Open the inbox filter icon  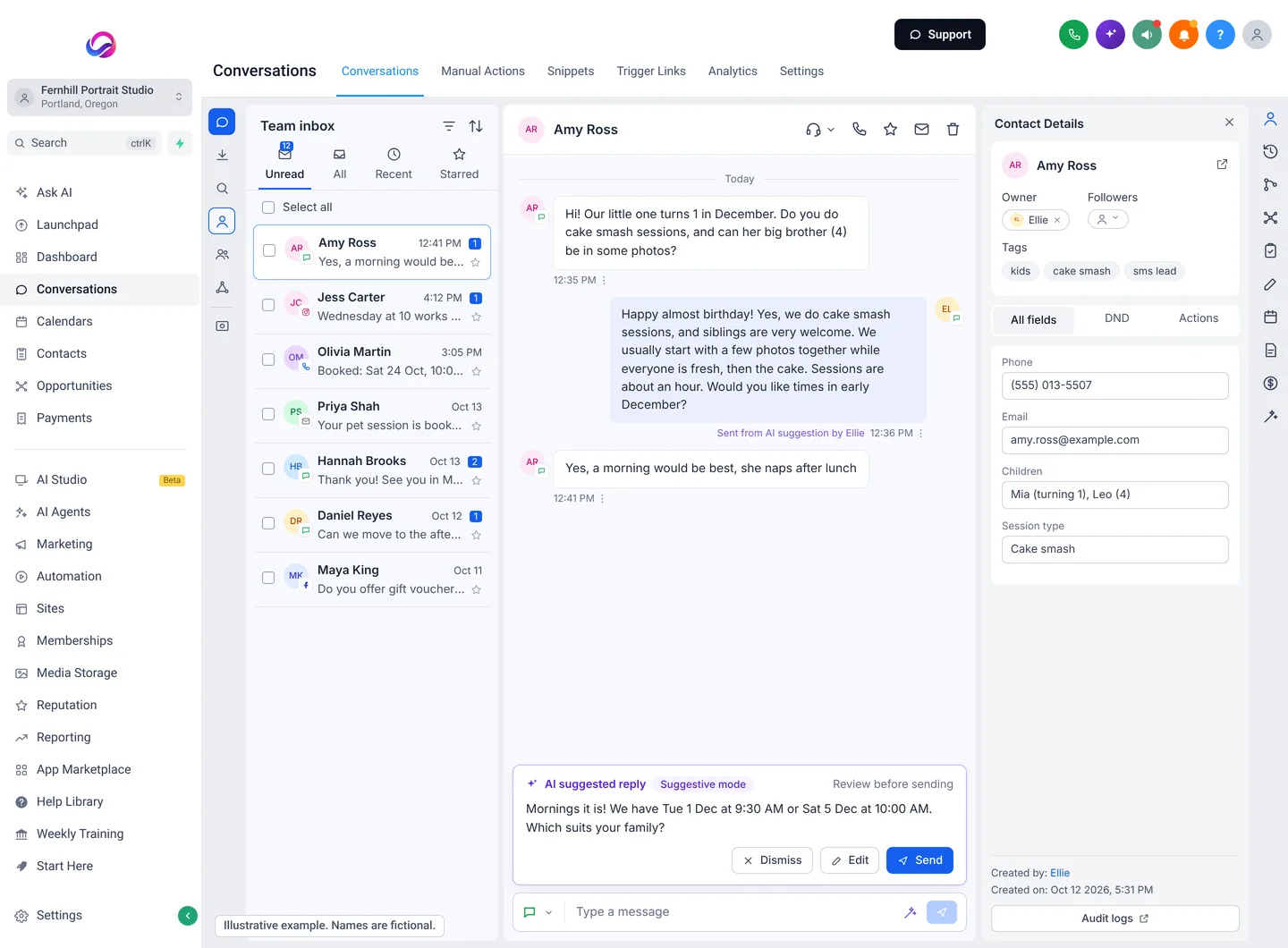coord(449,126)
